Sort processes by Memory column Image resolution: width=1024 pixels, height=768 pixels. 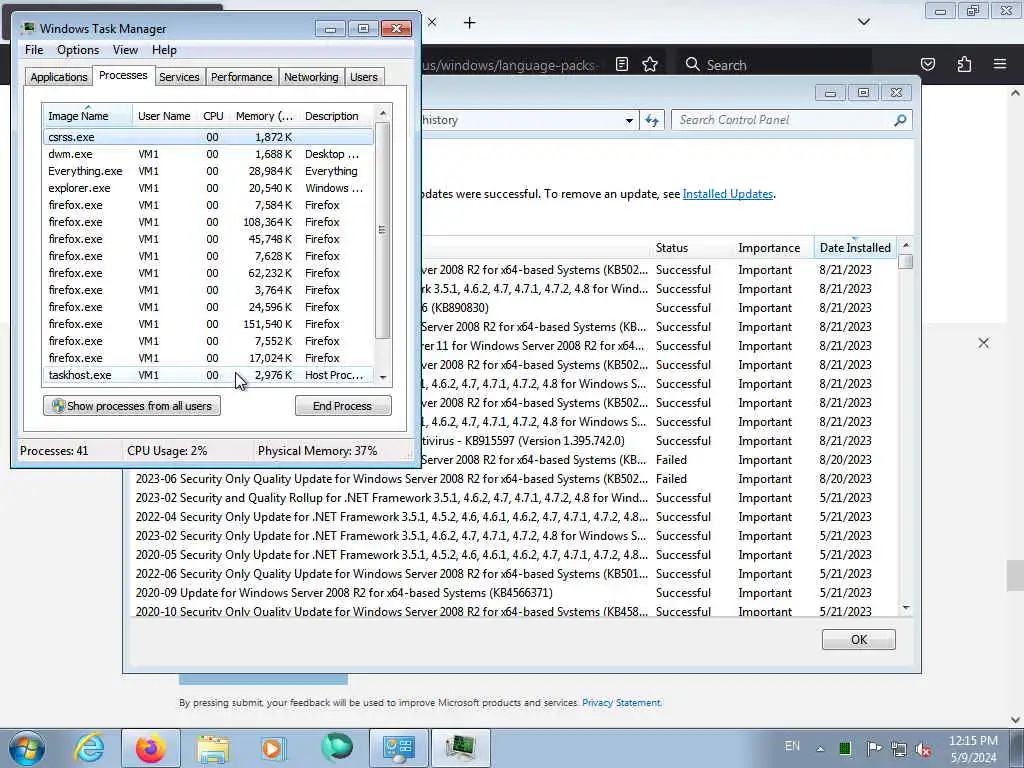pyautogui.click(x=264, y=116)
